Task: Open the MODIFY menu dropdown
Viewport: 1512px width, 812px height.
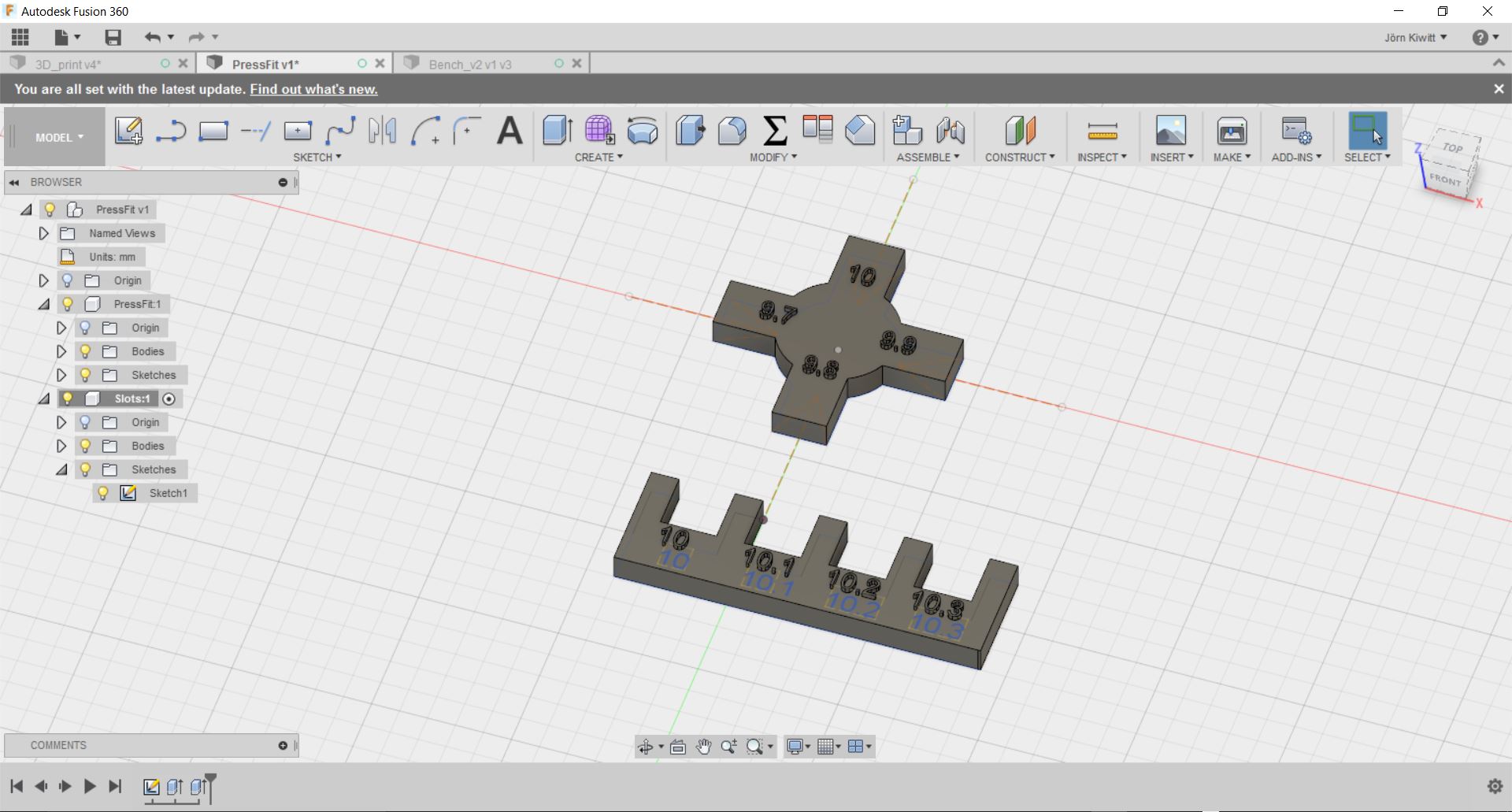Action: coord(773,158)
